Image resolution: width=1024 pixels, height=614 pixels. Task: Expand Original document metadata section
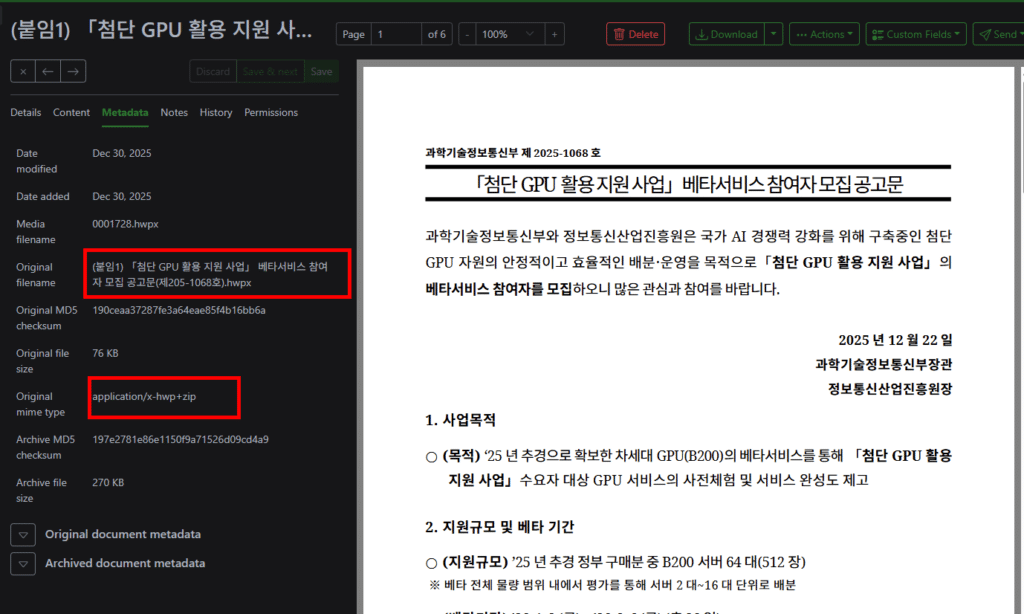24,534
